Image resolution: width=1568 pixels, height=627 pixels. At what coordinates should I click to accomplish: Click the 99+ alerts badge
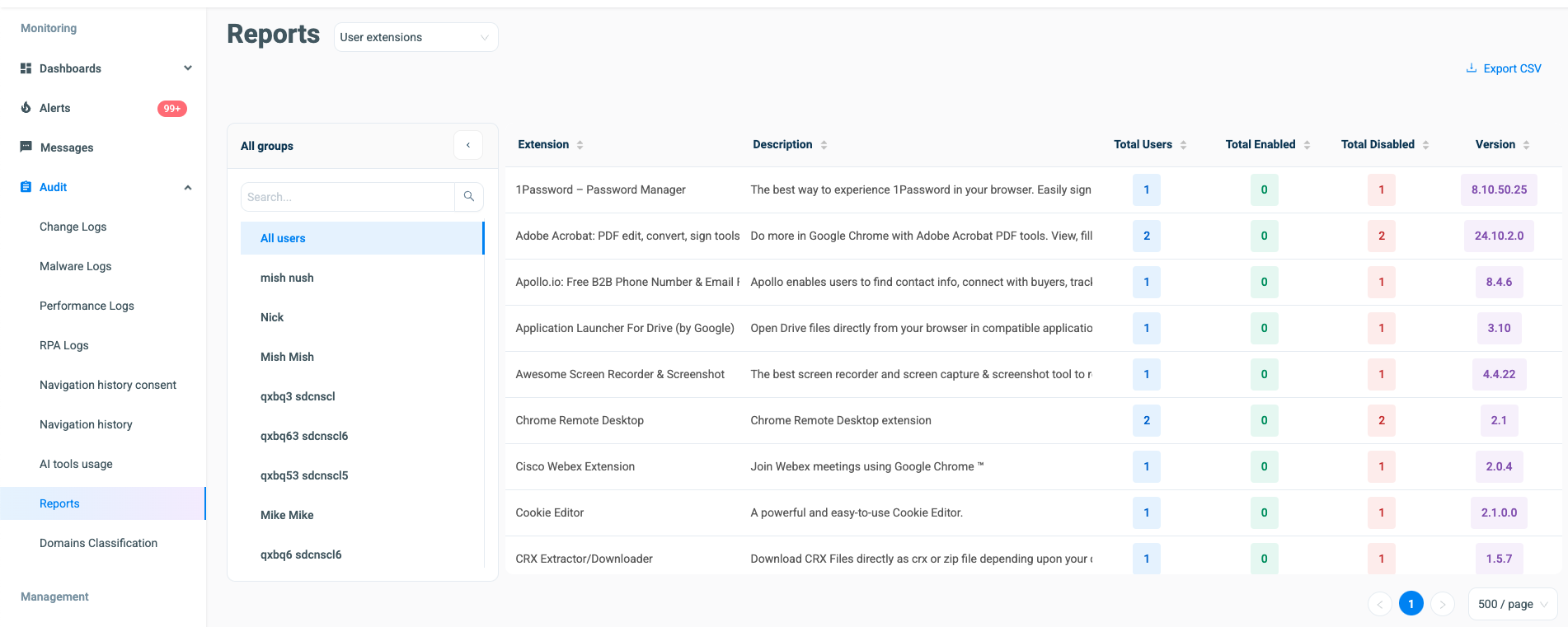[172, 109]
